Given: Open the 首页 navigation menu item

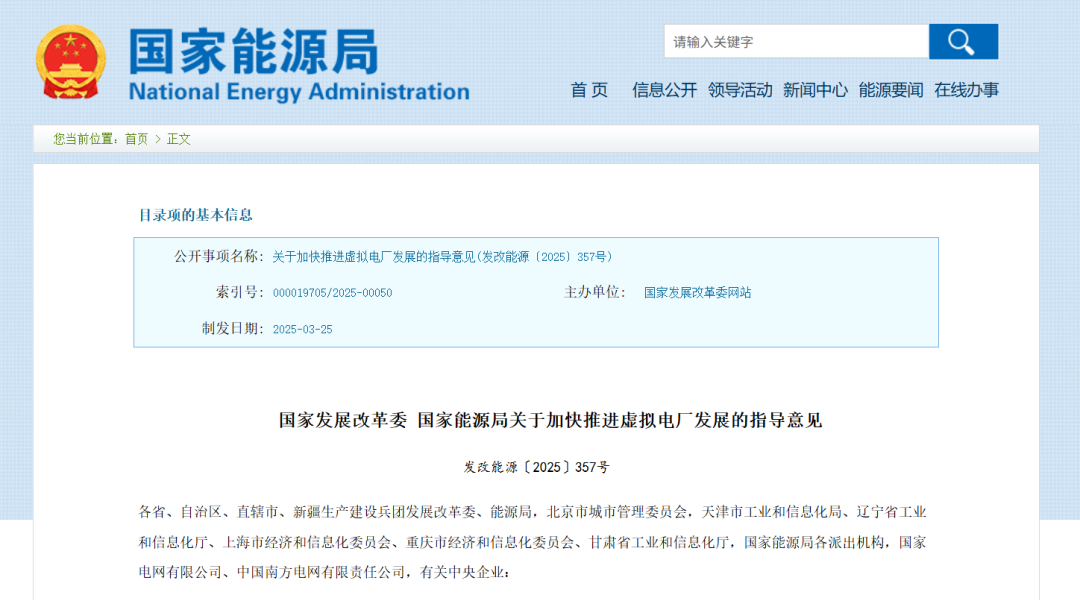Looking at the screenshot, I should point(589,90).
